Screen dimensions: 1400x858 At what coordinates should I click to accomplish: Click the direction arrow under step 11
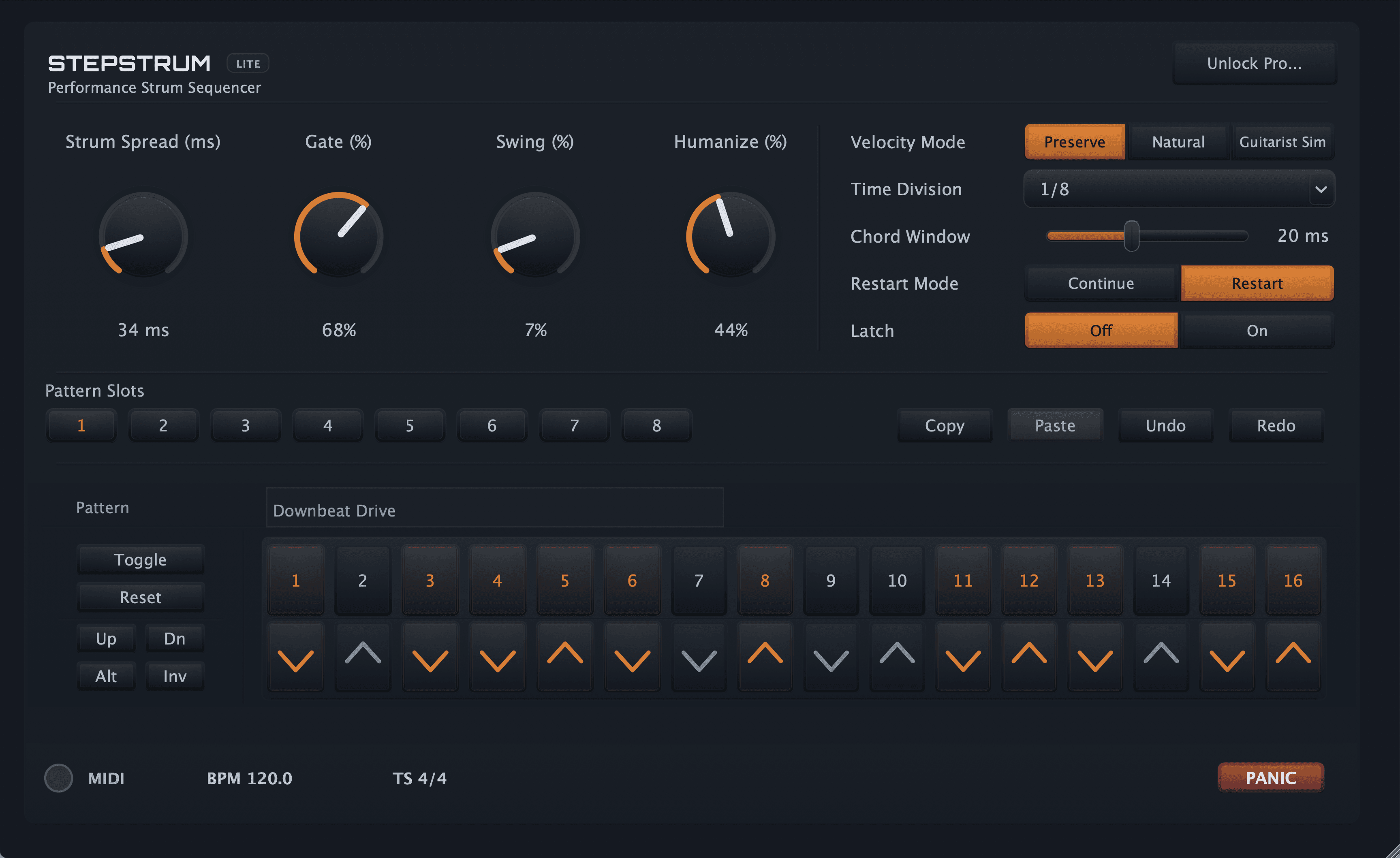click(x=963, y=657)
